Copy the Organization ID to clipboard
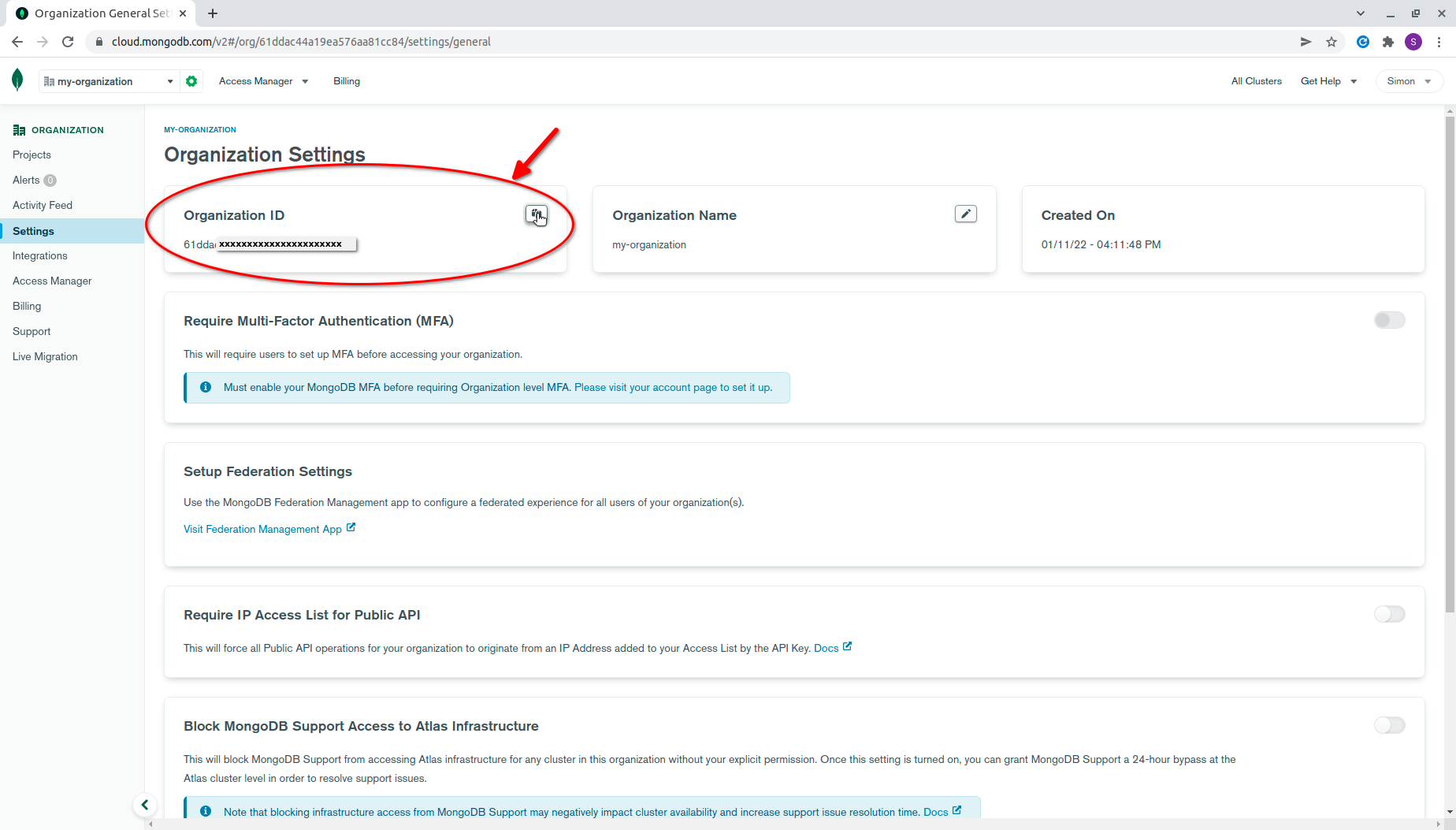The height and width of the screenshot is (830, 1456). tap(537, 214)
